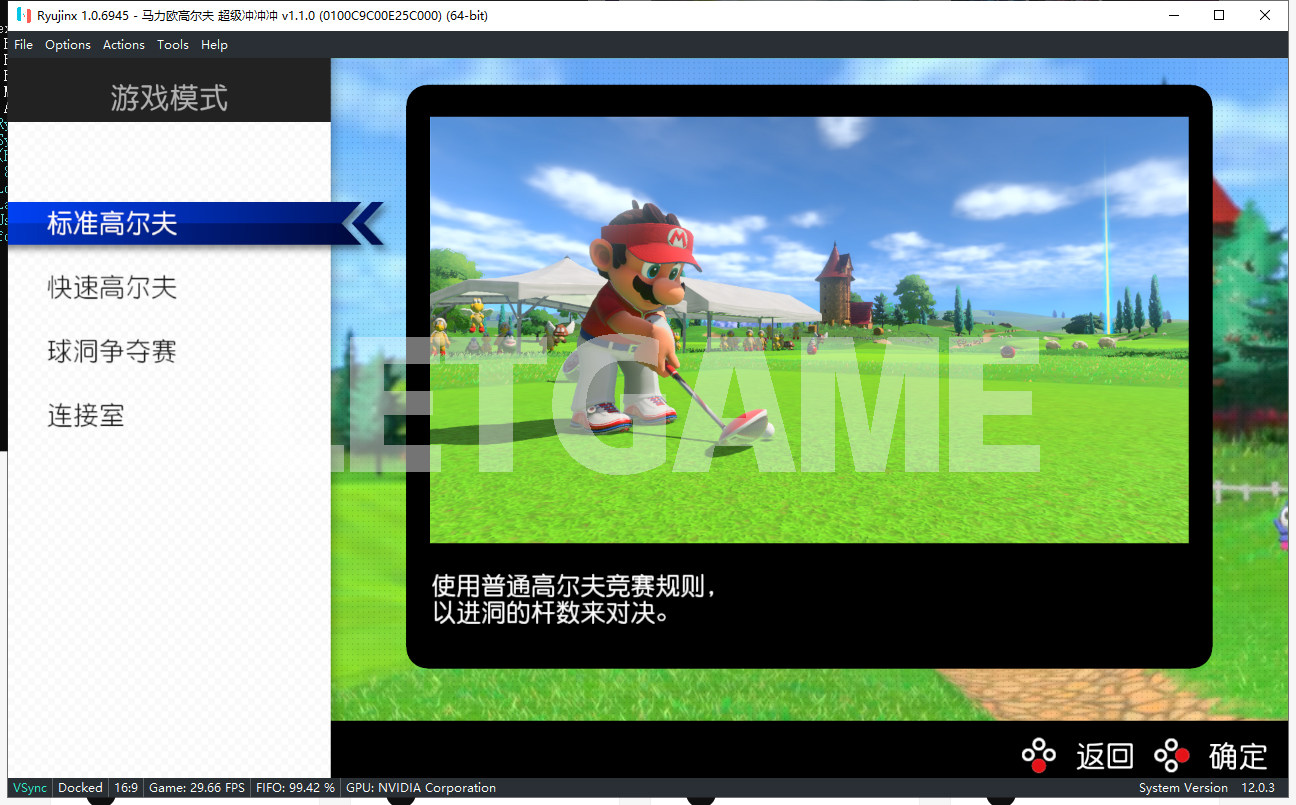Viewport: 1296px width, 805px height.
Task: Click the Mario golf preview image
Action: point(808,330)
